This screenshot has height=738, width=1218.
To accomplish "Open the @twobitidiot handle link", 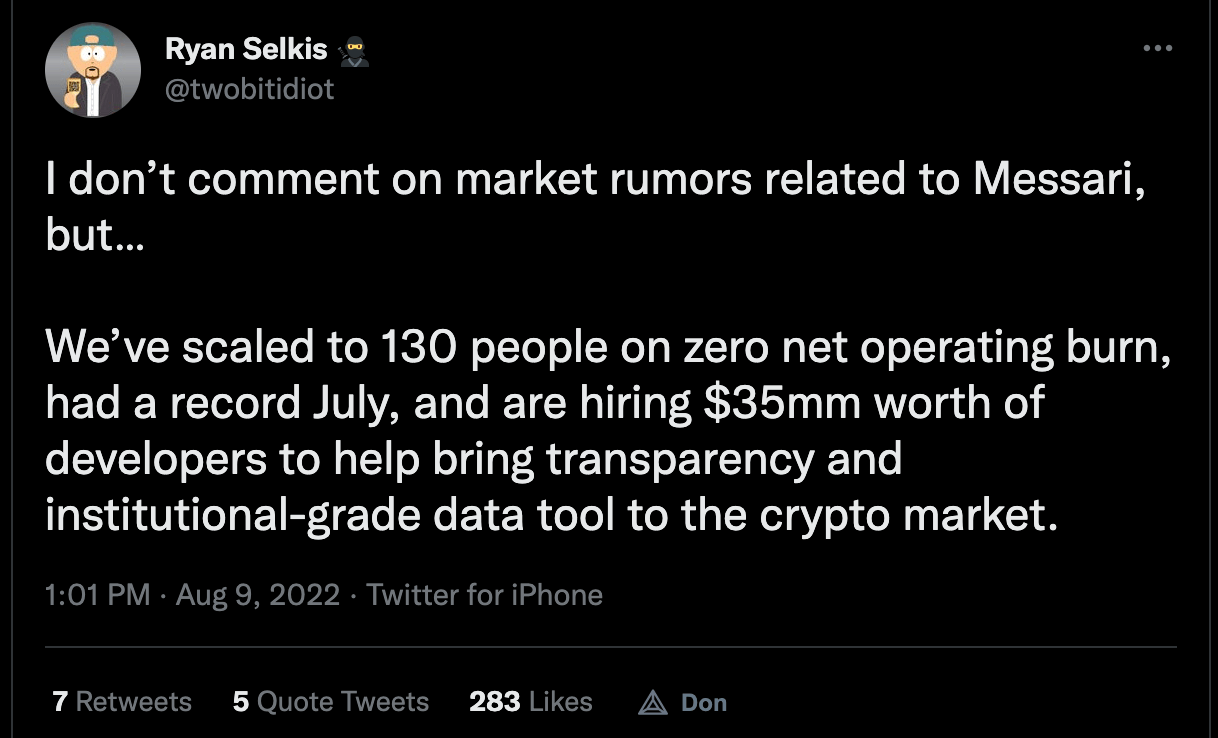I will click(248, 89).
